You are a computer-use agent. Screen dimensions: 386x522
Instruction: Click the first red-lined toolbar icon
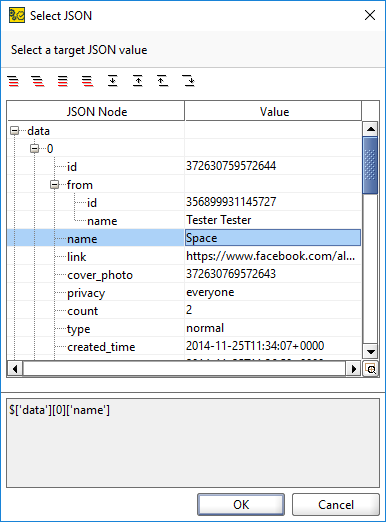coord(13,81)
